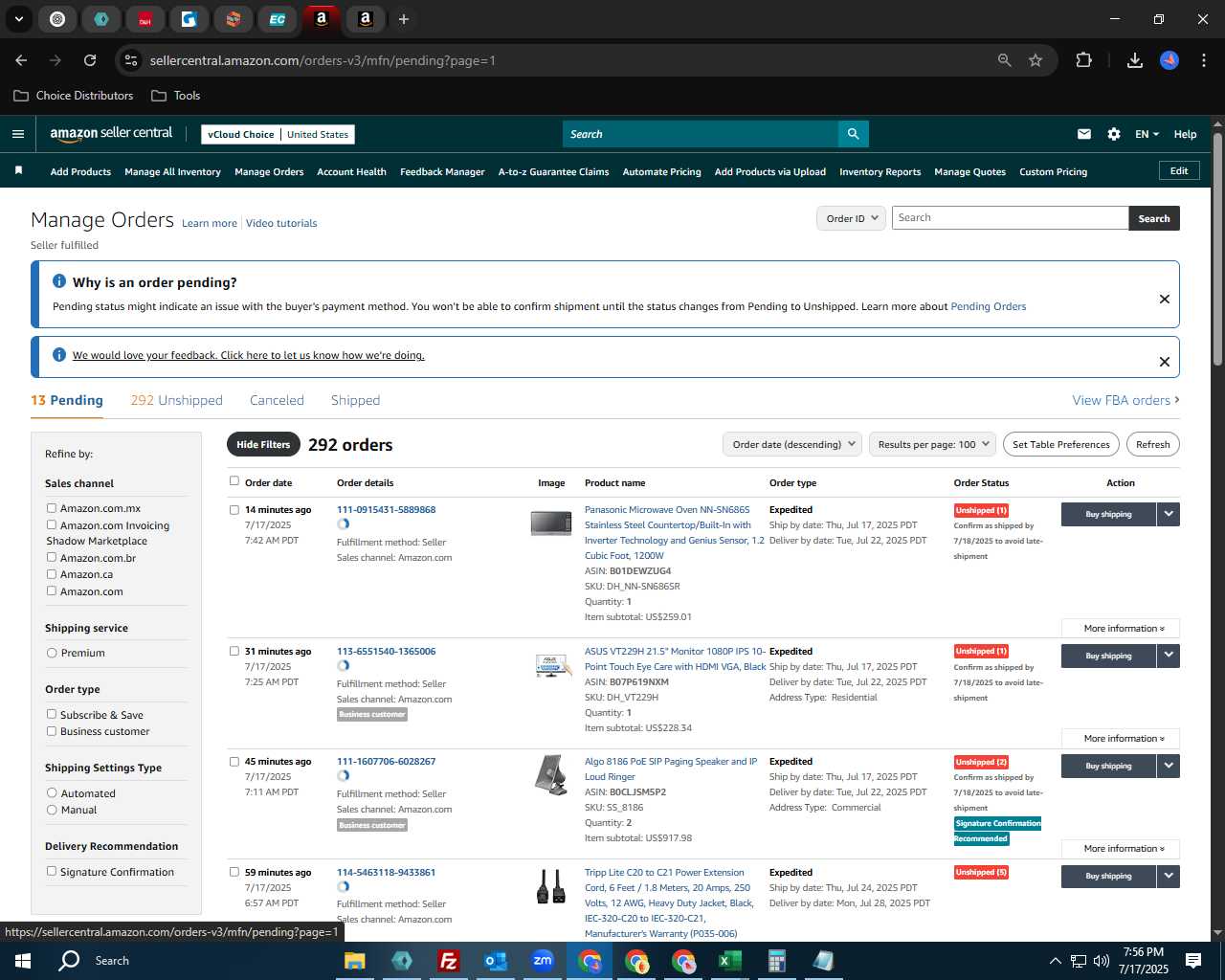This screenshot has width=1225, height=980.
Task: Click the browser zoom magnifier icon
Action: (1004, 60)
